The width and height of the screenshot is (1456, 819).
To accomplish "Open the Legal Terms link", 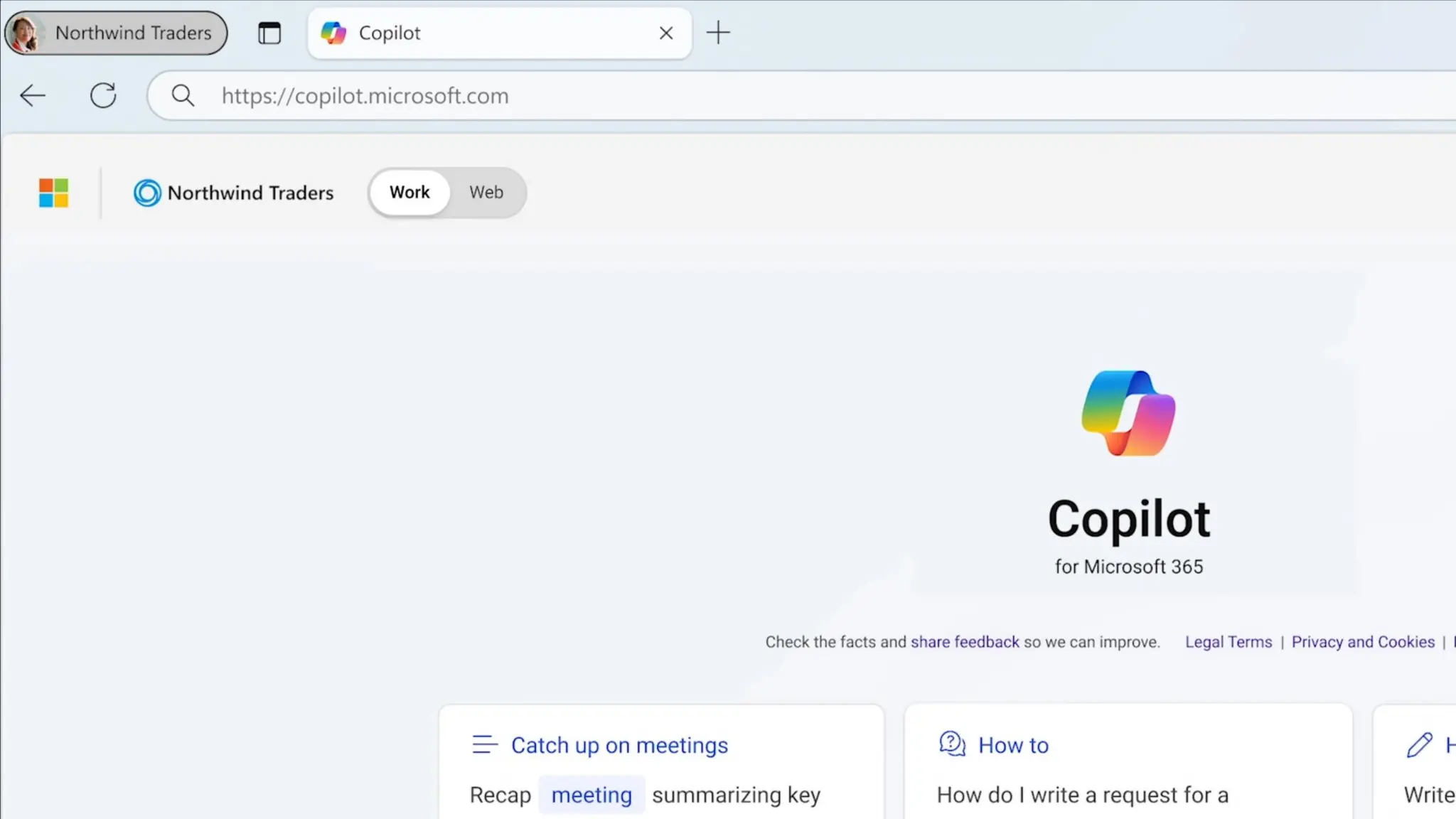I will [1228, 642].
